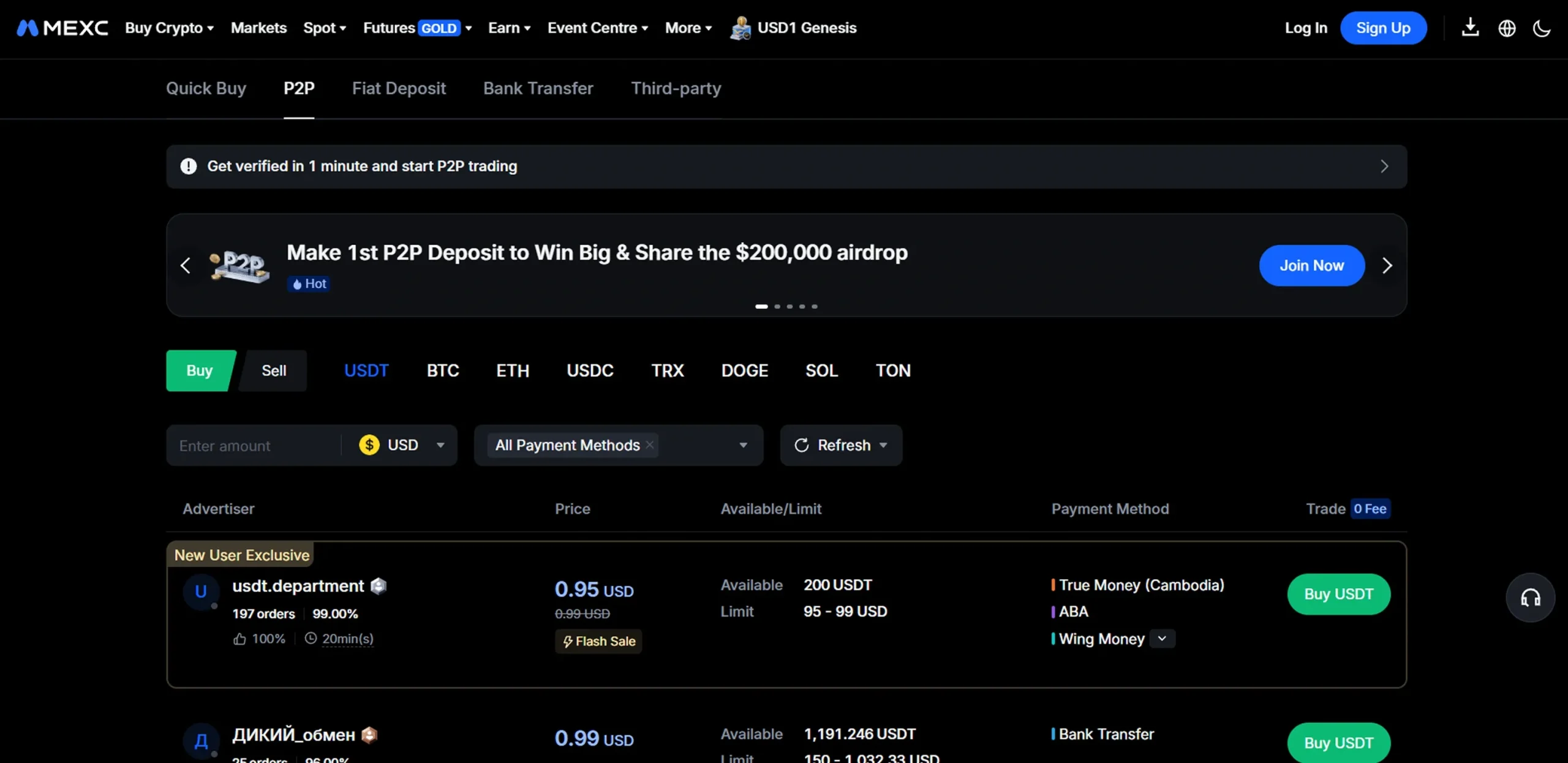Open the payment methods dropdown
The width and height of the screenshot is (1568, 763).
pos(619,445)
